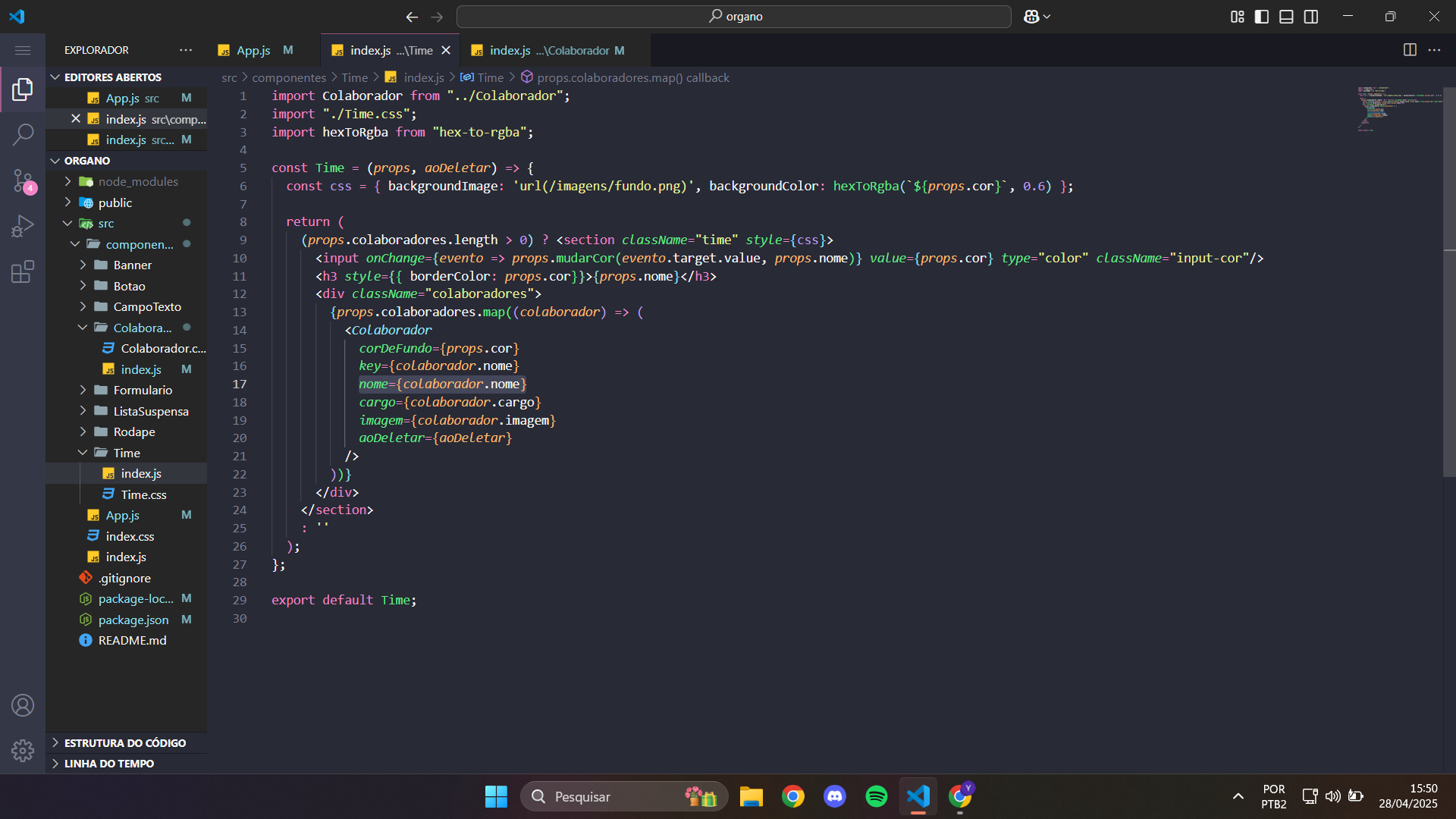This screenshot has width=1456, height=819.
Task: Switch to index.js Colaborador editor tab
Action: [556, 50]
